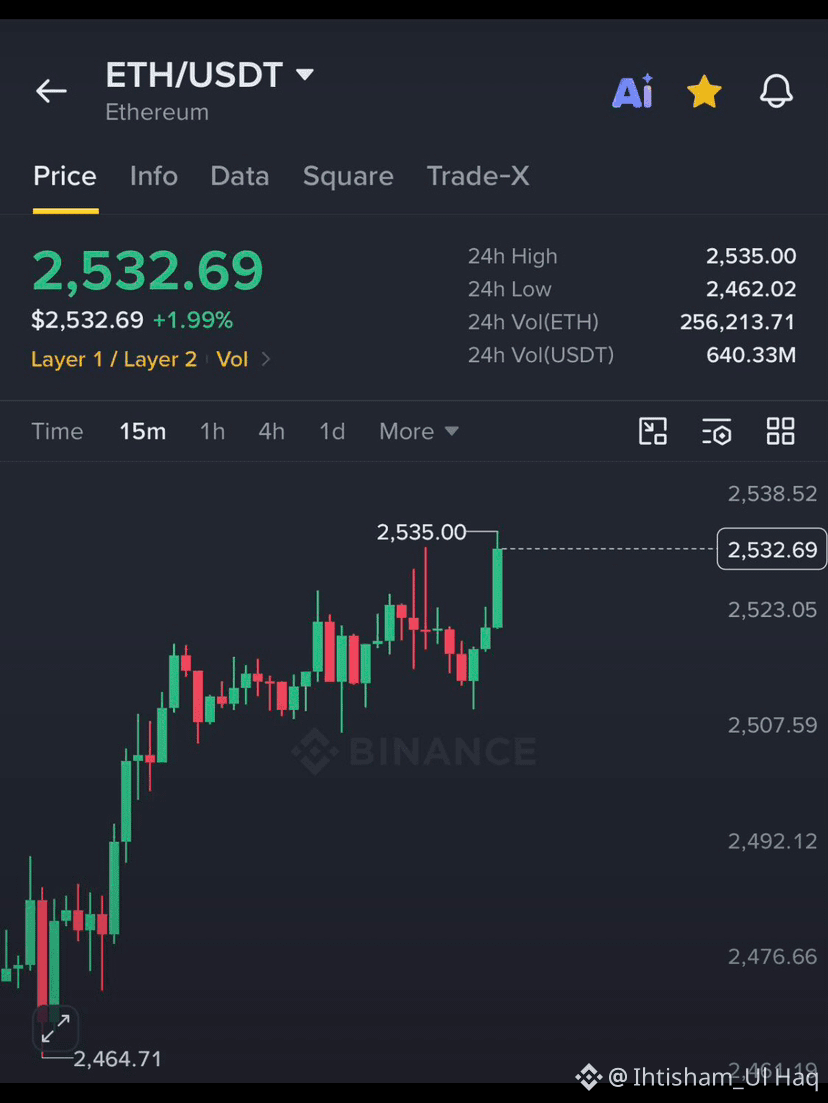Select the 4h chart interval
Screen dimensions: 828x1103
(x=272, y=431)
